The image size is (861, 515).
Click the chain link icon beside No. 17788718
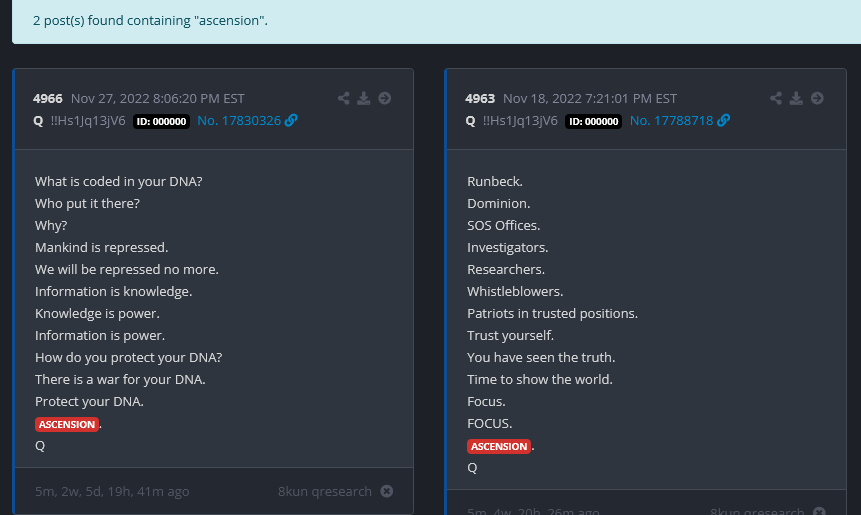pos(723,121)
